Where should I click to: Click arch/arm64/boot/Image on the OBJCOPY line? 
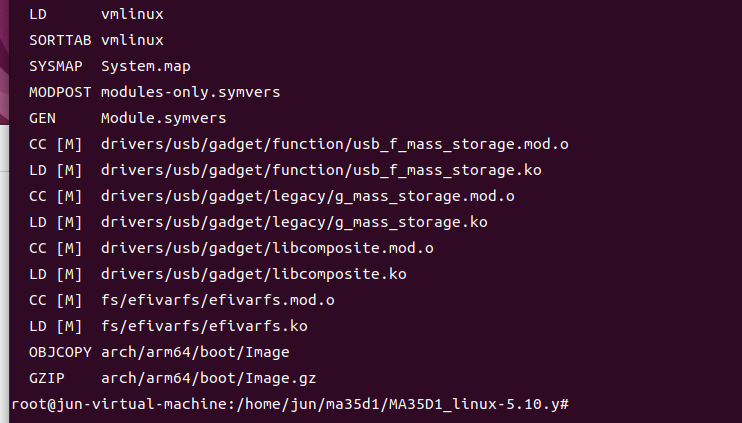tap(195, 352)
